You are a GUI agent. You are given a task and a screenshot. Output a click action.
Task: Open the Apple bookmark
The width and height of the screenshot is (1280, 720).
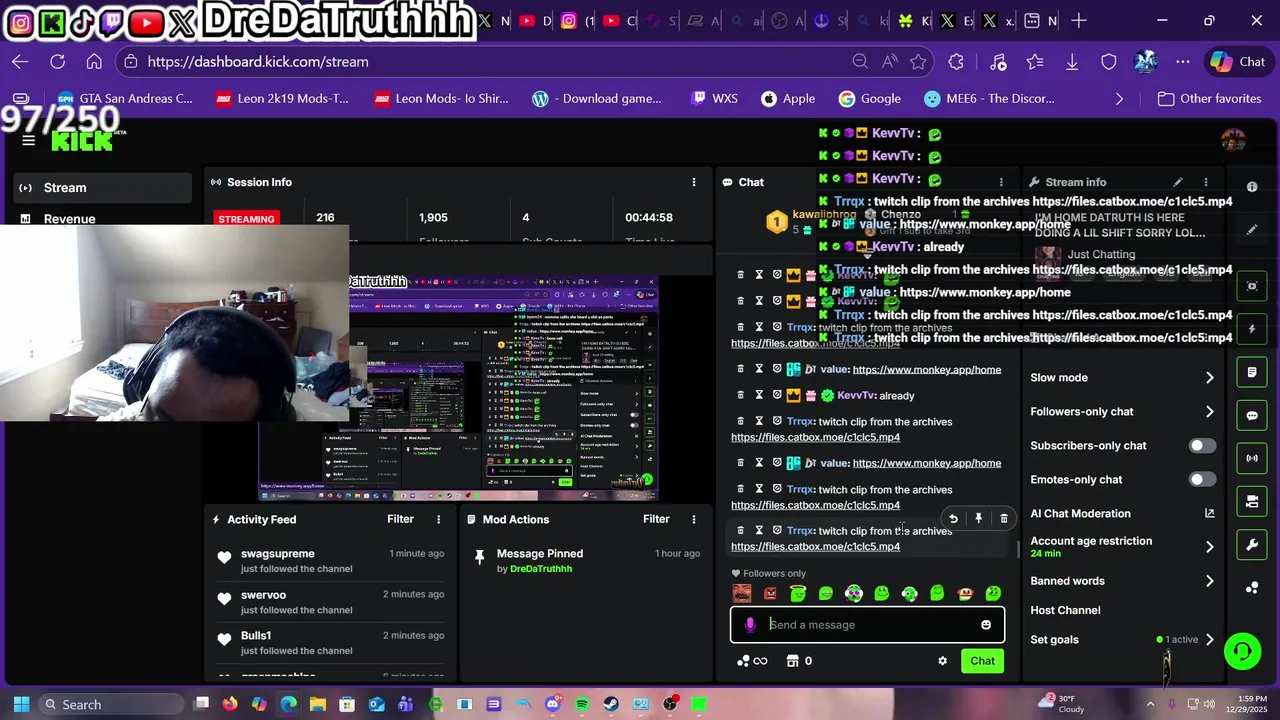click(x=788, y=99)
